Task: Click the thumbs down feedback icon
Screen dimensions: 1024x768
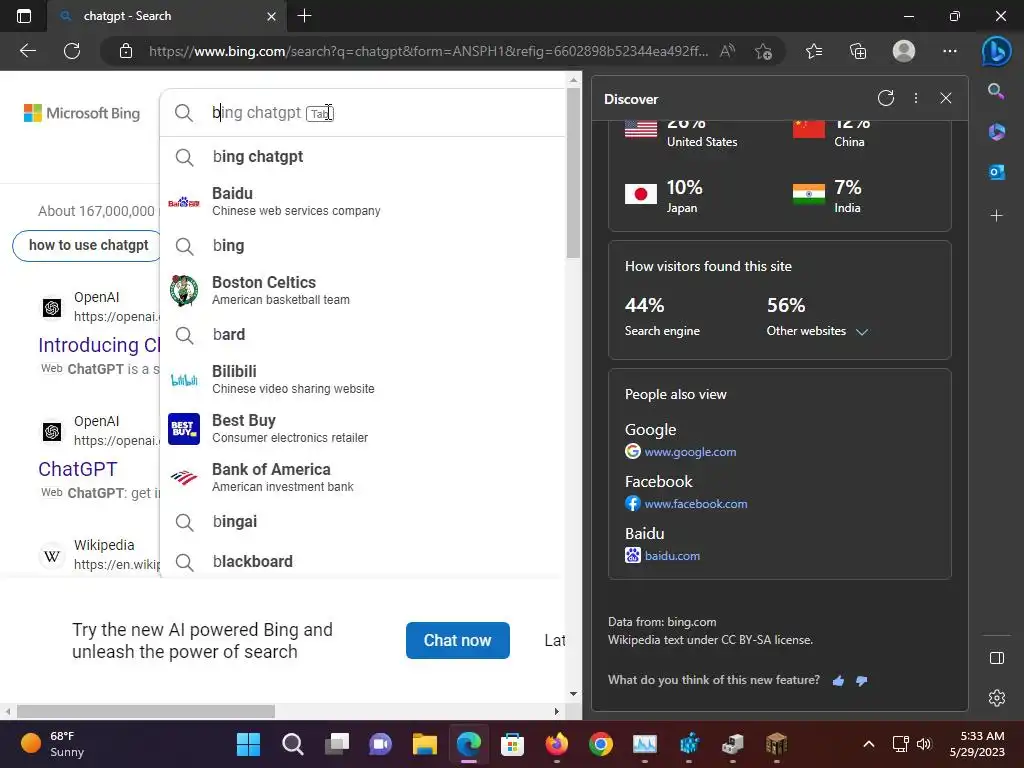Action: click(x=862, y=681)
